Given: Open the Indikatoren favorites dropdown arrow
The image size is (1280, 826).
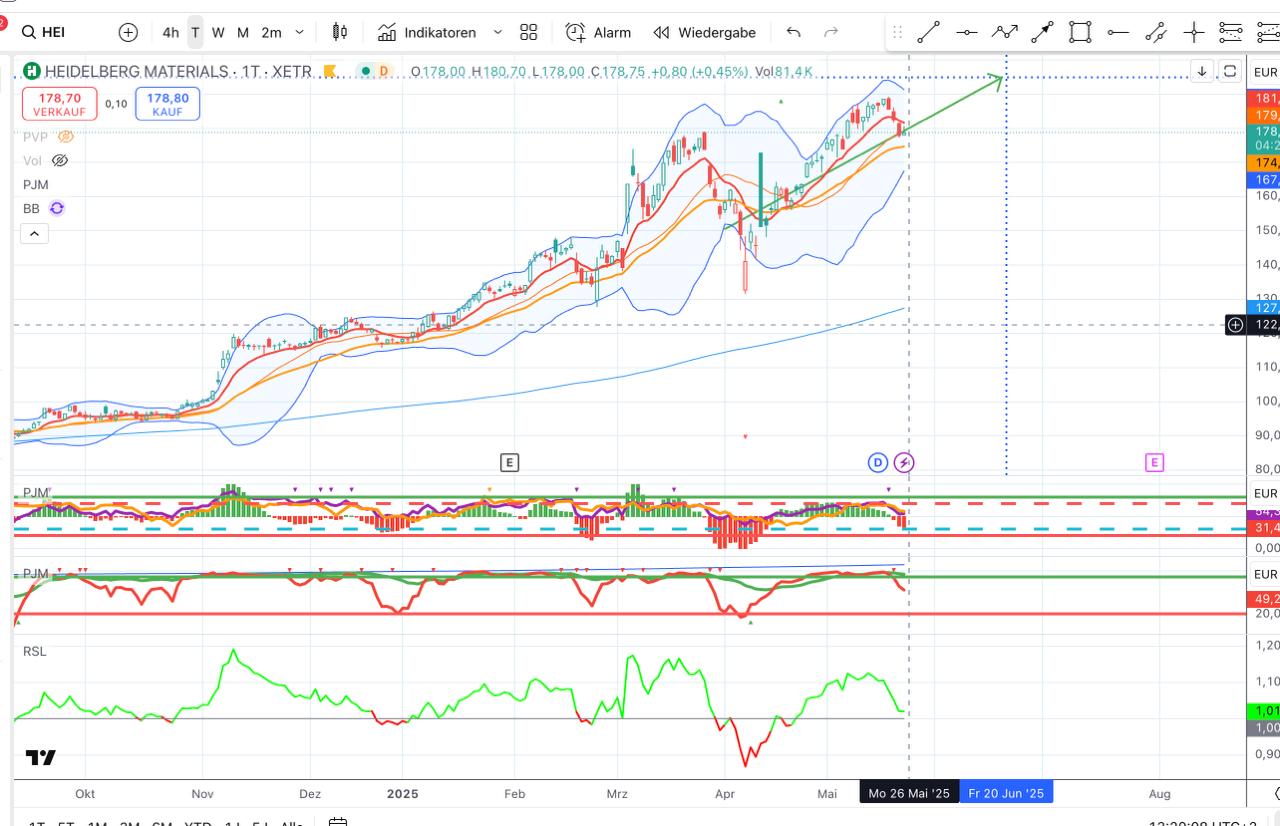Looking at the screenshot, I should pos(498,32).
